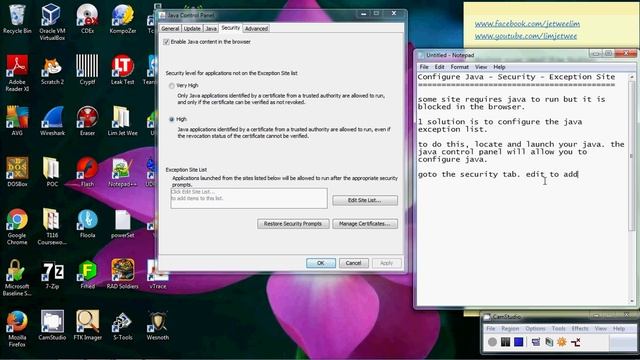Click CamStudio's green record-format toolbar icon
This screenshot has width=640, height=360.
coord(549,342)
